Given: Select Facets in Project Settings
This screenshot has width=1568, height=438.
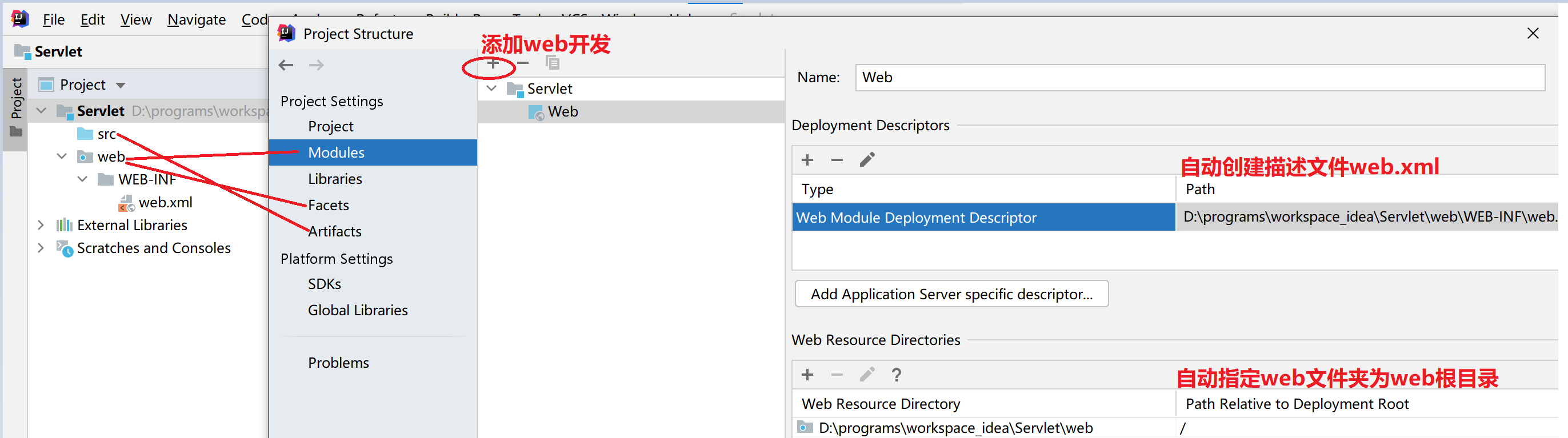Looking at the screenshot, I should click(x=328, y=206).
